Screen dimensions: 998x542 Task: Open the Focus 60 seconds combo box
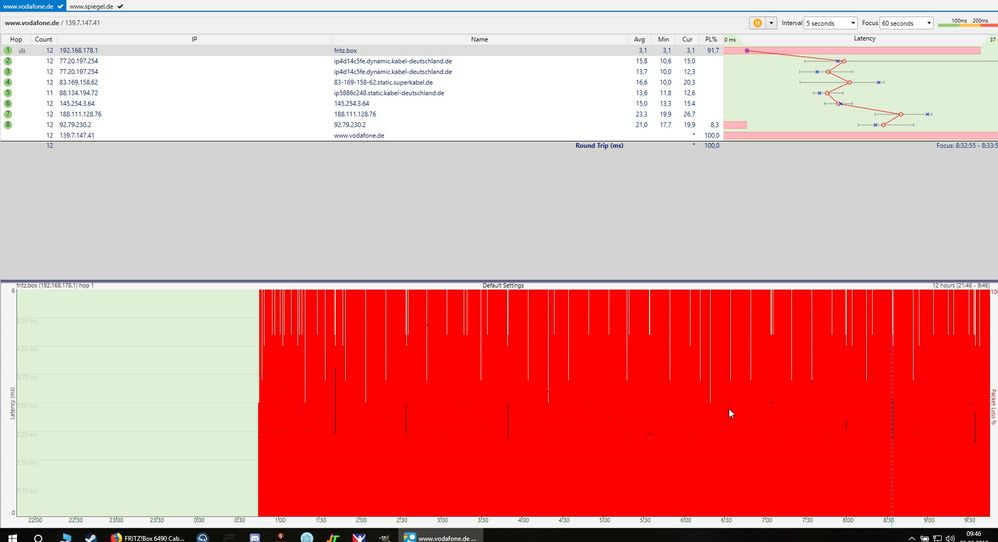pyautogui.click(x=906, y=23)
